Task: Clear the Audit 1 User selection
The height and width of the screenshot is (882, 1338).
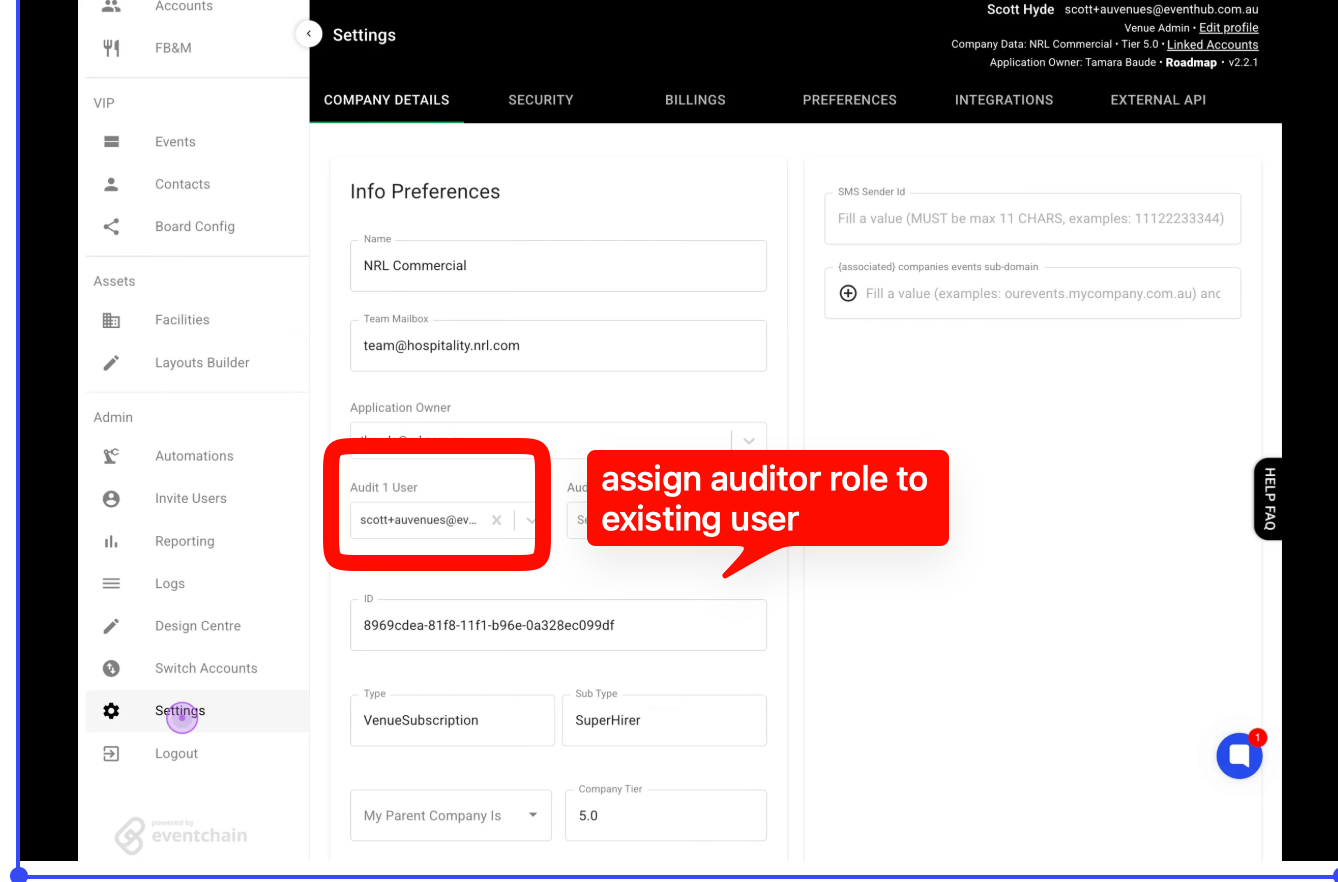Action: point(497,520)
